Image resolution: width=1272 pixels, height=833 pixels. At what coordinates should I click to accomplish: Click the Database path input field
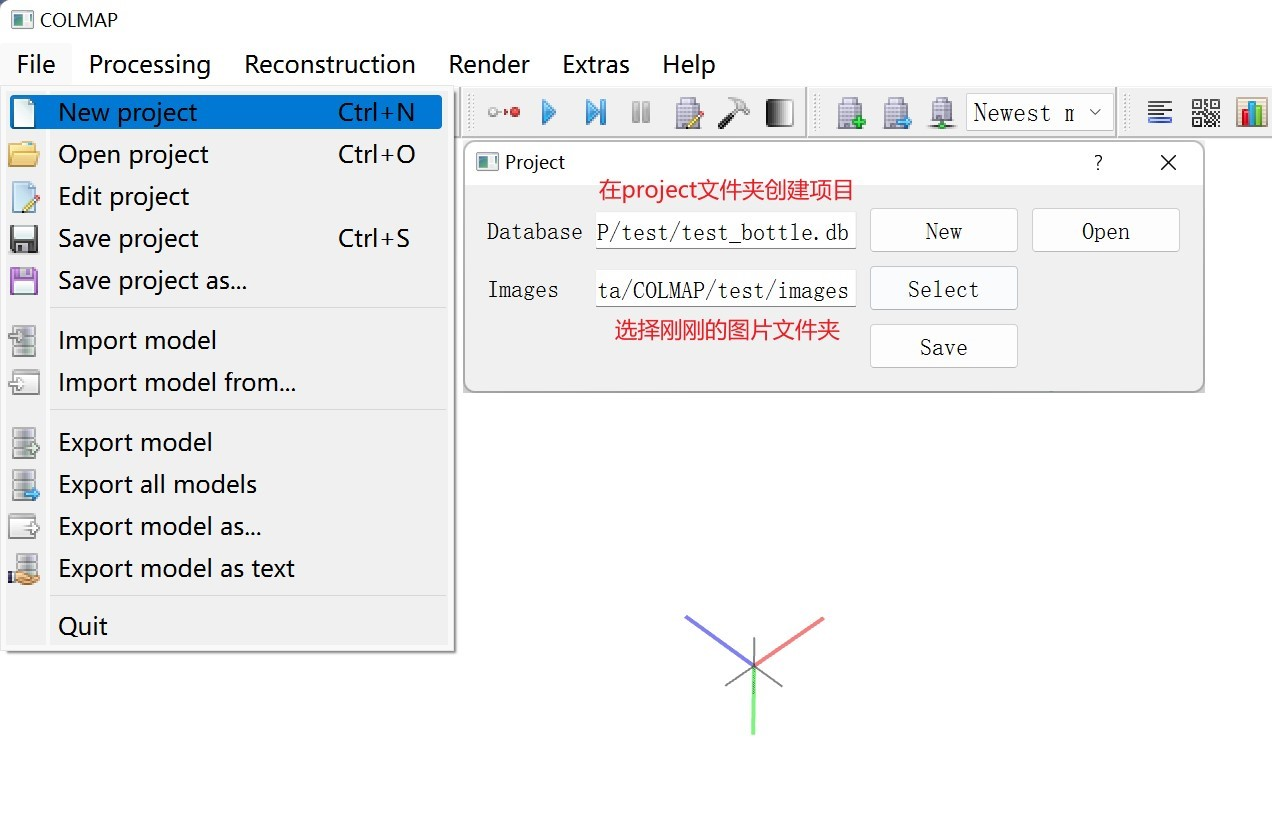tap(725, 232)
